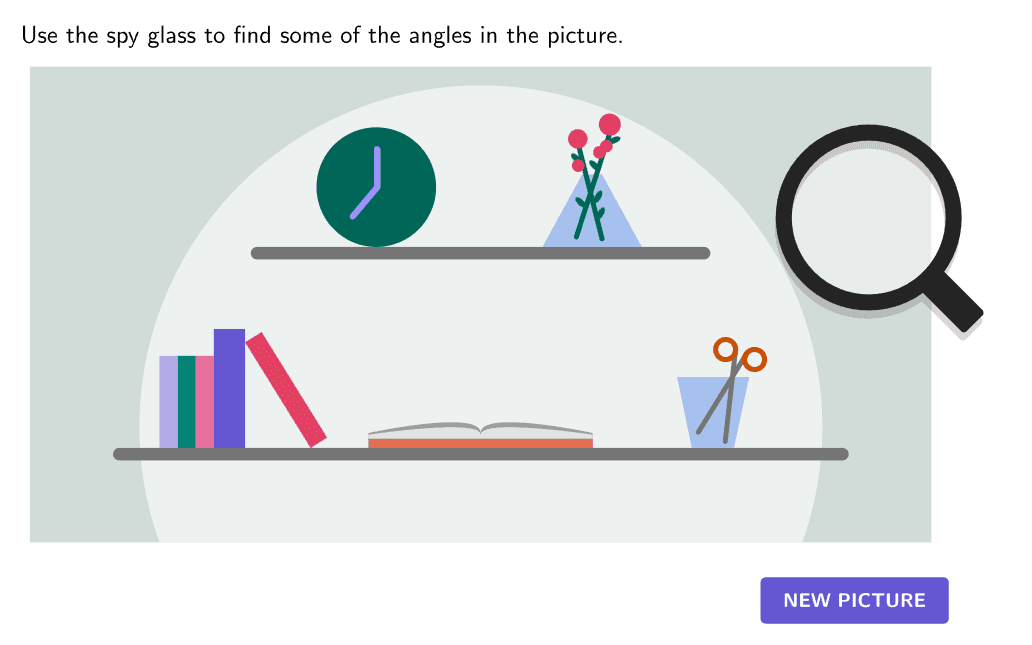Click the magnifying glass spy tool
1032x645 pixels.
coord(868,218)
